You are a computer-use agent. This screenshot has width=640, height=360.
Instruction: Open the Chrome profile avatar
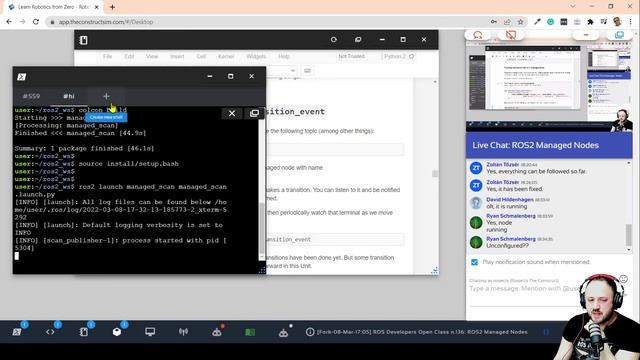tap(617, 22)
